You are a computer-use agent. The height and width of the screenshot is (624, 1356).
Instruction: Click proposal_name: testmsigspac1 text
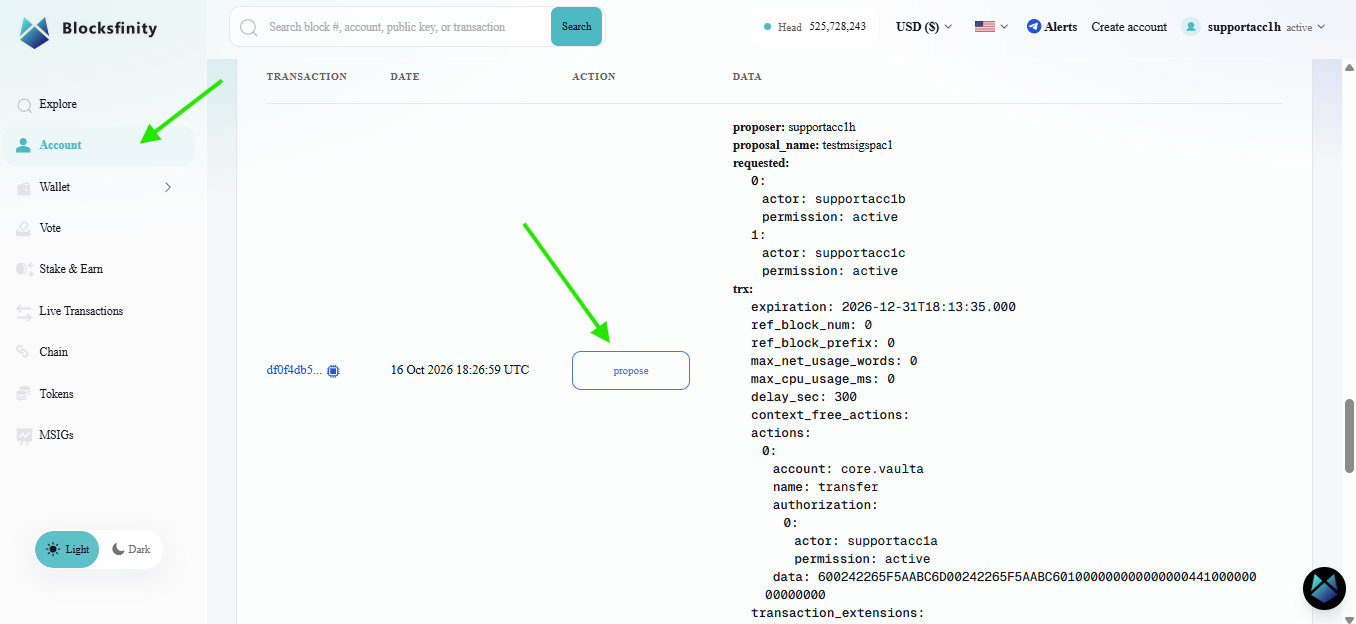click(x=812, y=145)
